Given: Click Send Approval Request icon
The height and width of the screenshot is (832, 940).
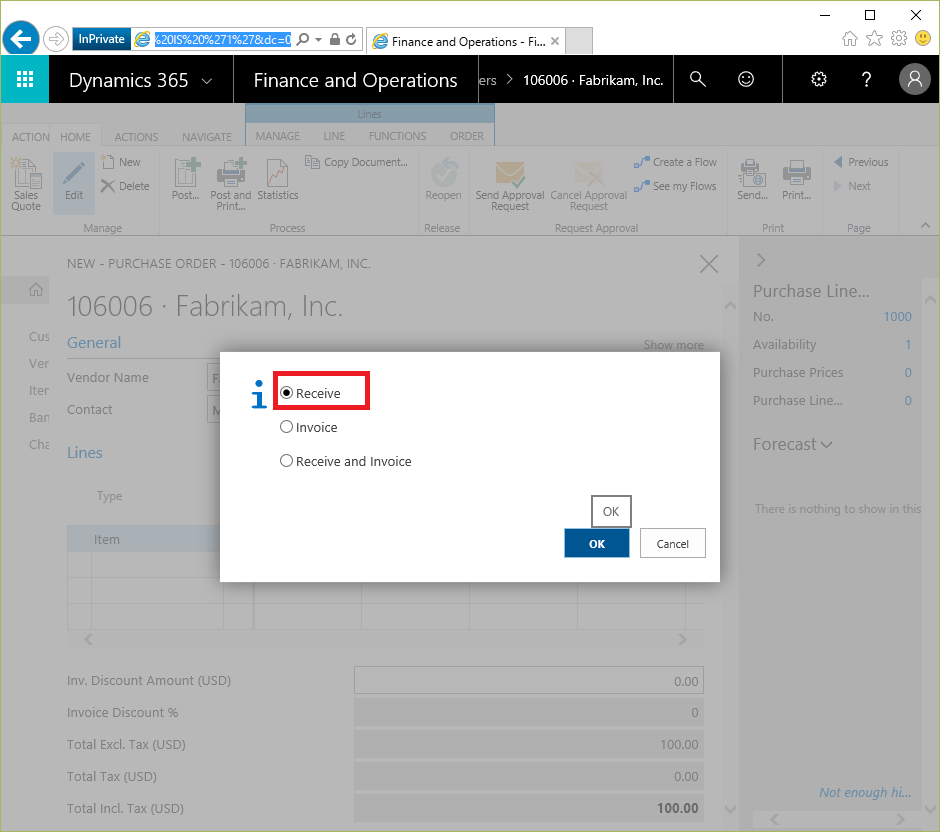Looking at the screenshot, I should click(x=510, y=185).
